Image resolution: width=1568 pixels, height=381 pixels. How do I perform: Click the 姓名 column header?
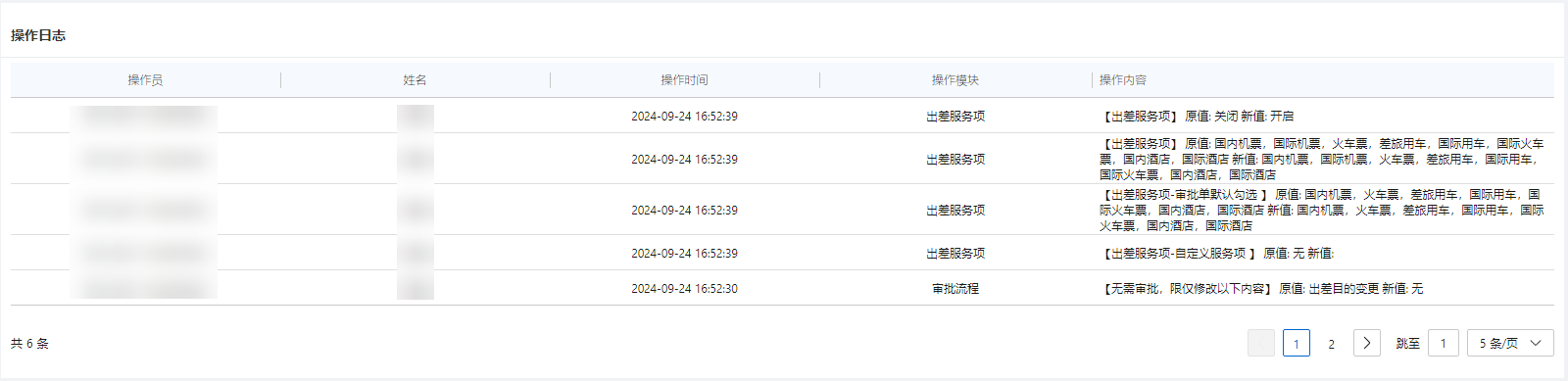tap(415, 80)
